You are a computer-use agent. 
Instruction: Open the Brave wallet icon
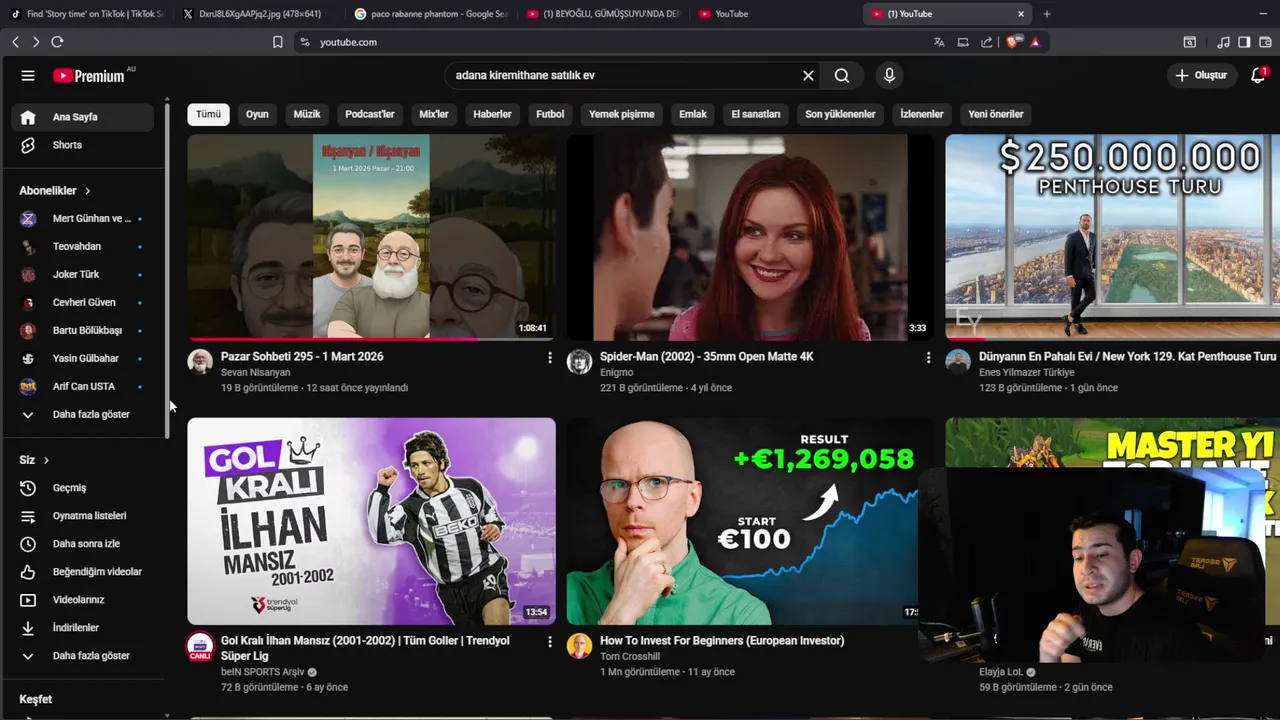point(1264,42)
